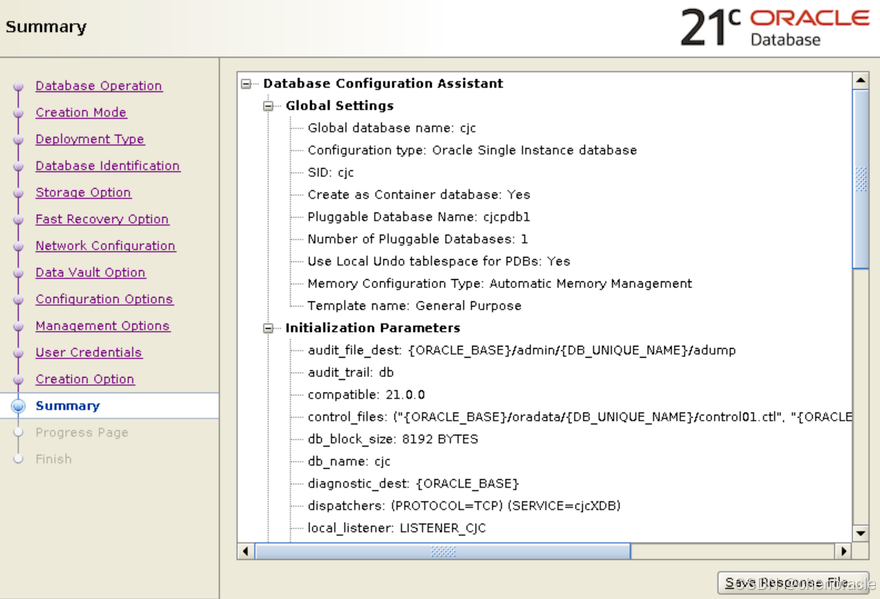Select 'Pluggable Database Name: cjcpdb1' row
The height and width of the screenshot is (599, 880).
[x=419, y=217]
